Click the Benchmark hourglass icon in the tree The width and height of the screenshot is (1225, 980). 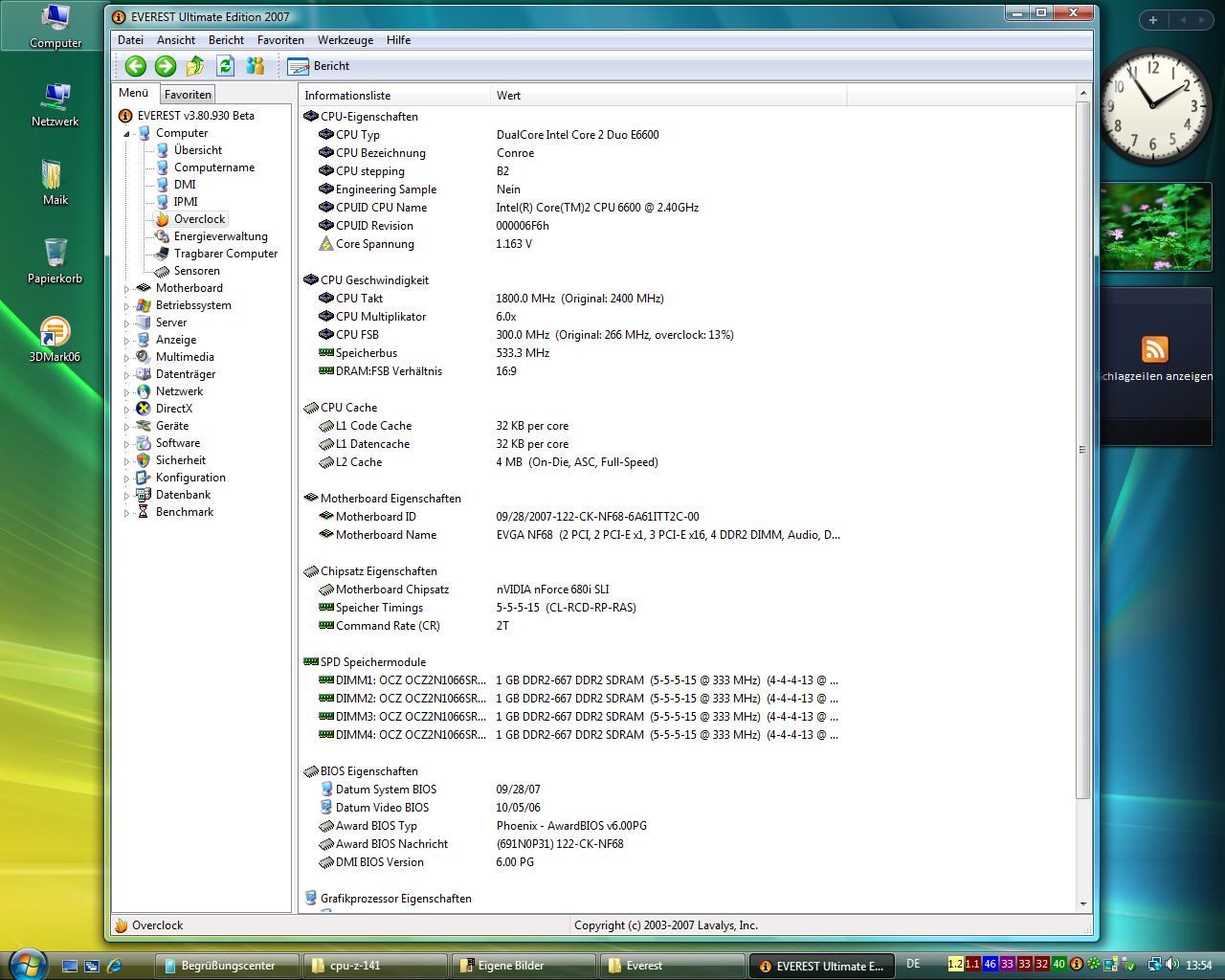tap(144, 512)
